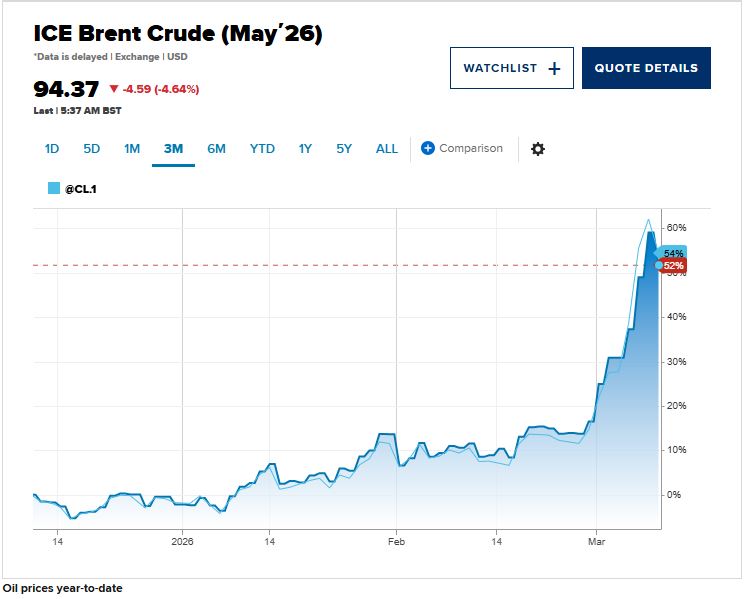Select the 5D time range tab

tap(92, 149)
